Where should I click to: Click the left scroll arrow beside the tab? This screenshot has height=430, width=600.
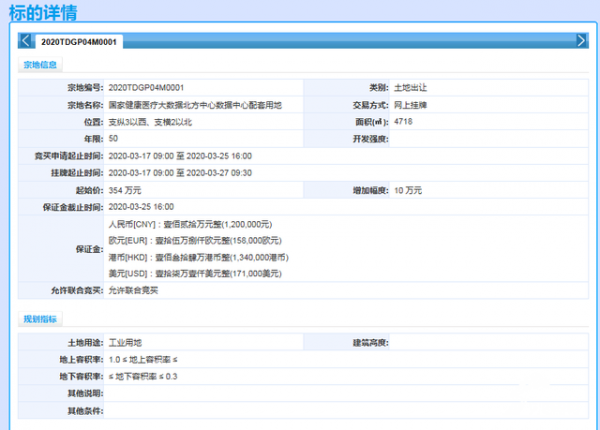coord(25,41)
